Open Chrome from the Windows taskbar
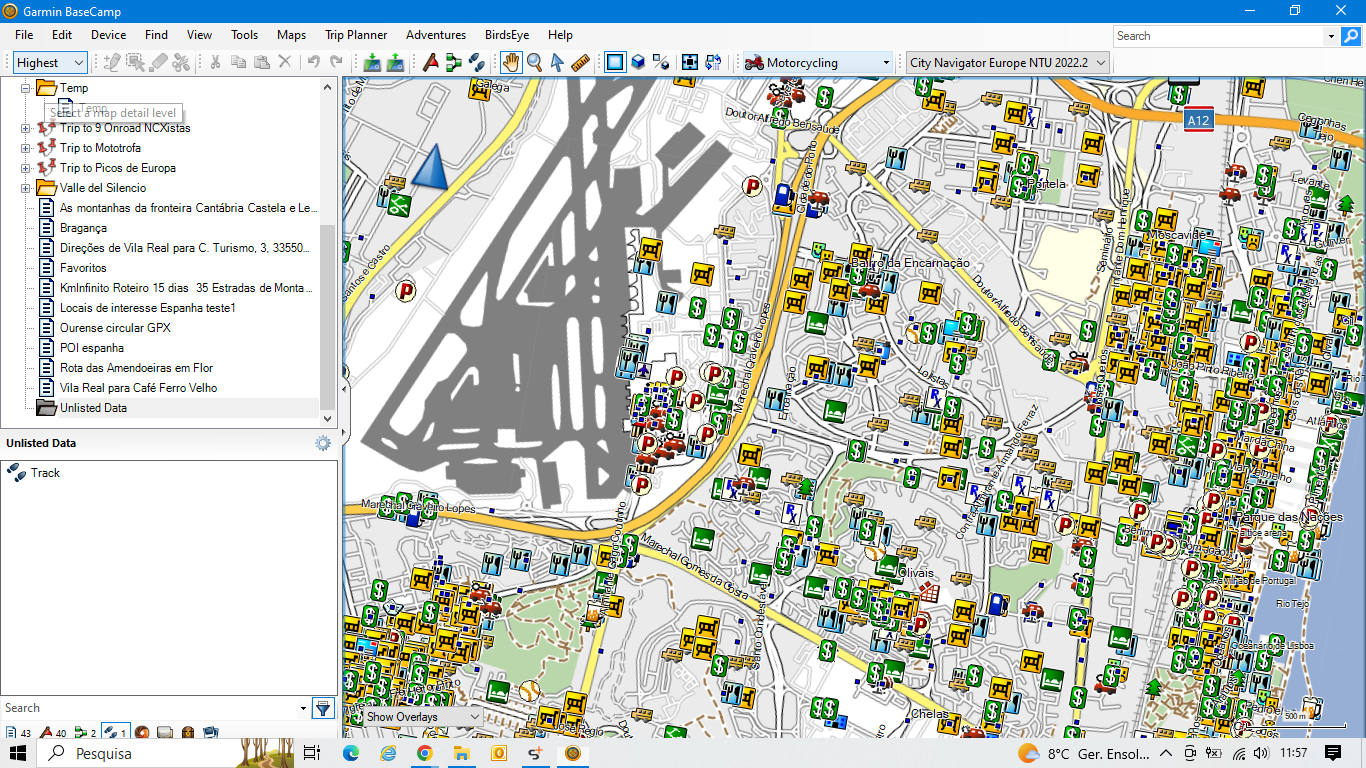This screenshot has width=1366, height=768. click(x=424, y=753)
